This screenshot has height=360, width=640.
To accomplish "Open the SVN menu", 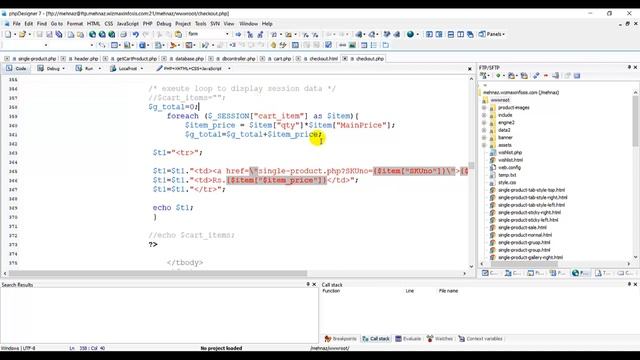I will pyautogui.click(x=215, y=24).
